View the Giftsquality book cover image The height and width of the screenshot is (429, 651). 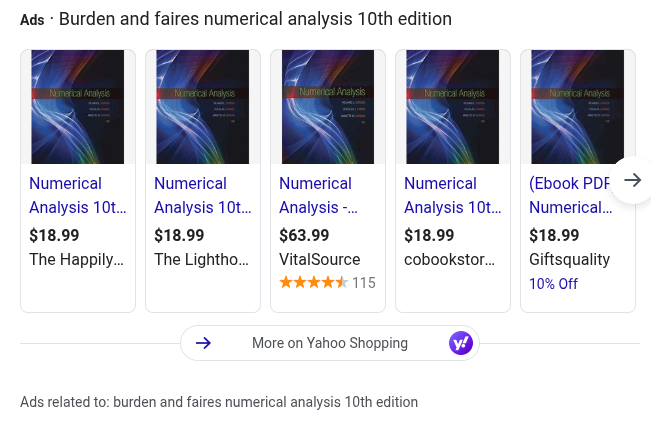tap(577, 107)
